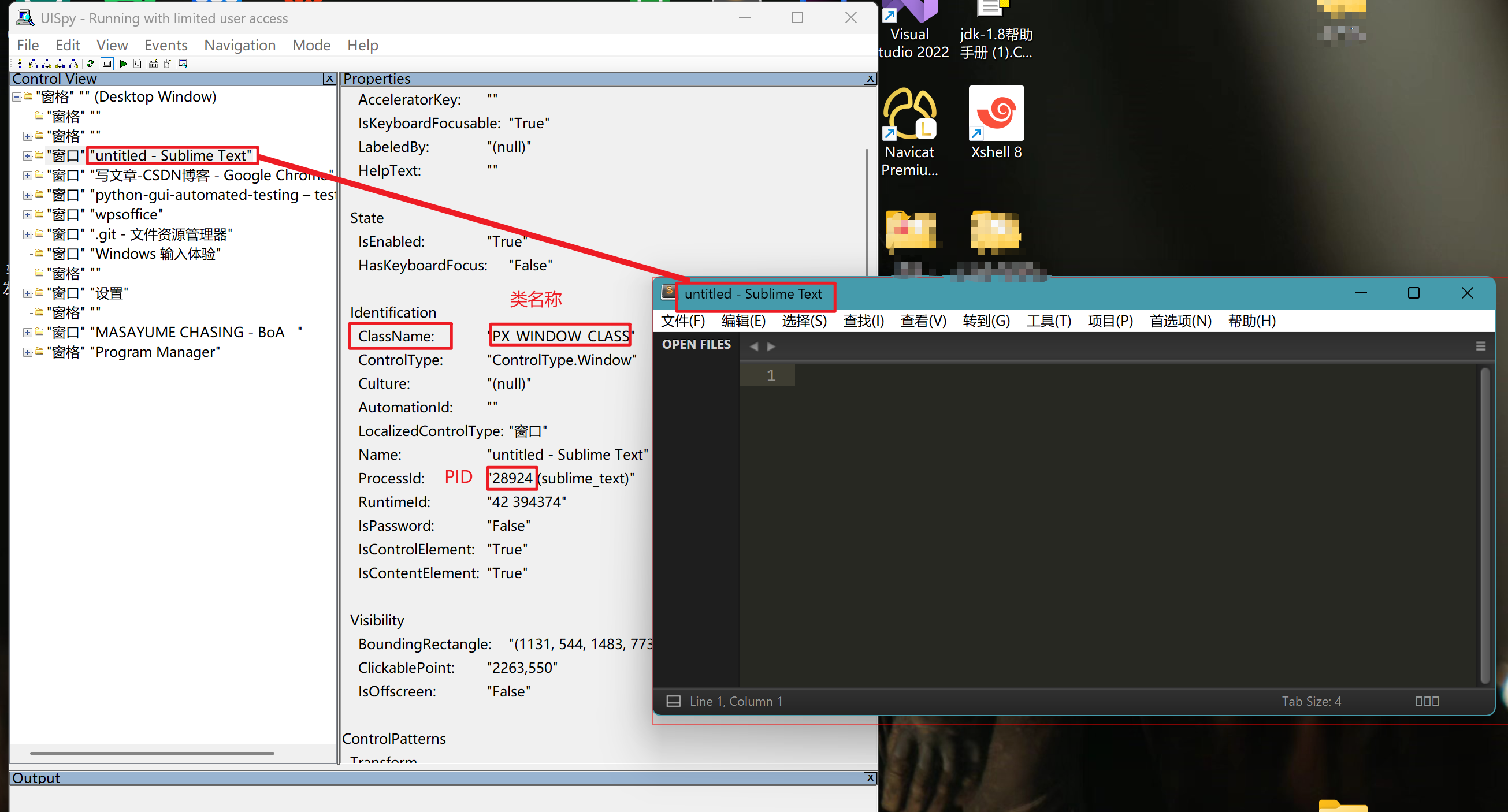Expand the "untitled - Sublime Text" tree node
Image resolution: width=1508 pixels, height=812 pixels.
(x=27, y=155)
